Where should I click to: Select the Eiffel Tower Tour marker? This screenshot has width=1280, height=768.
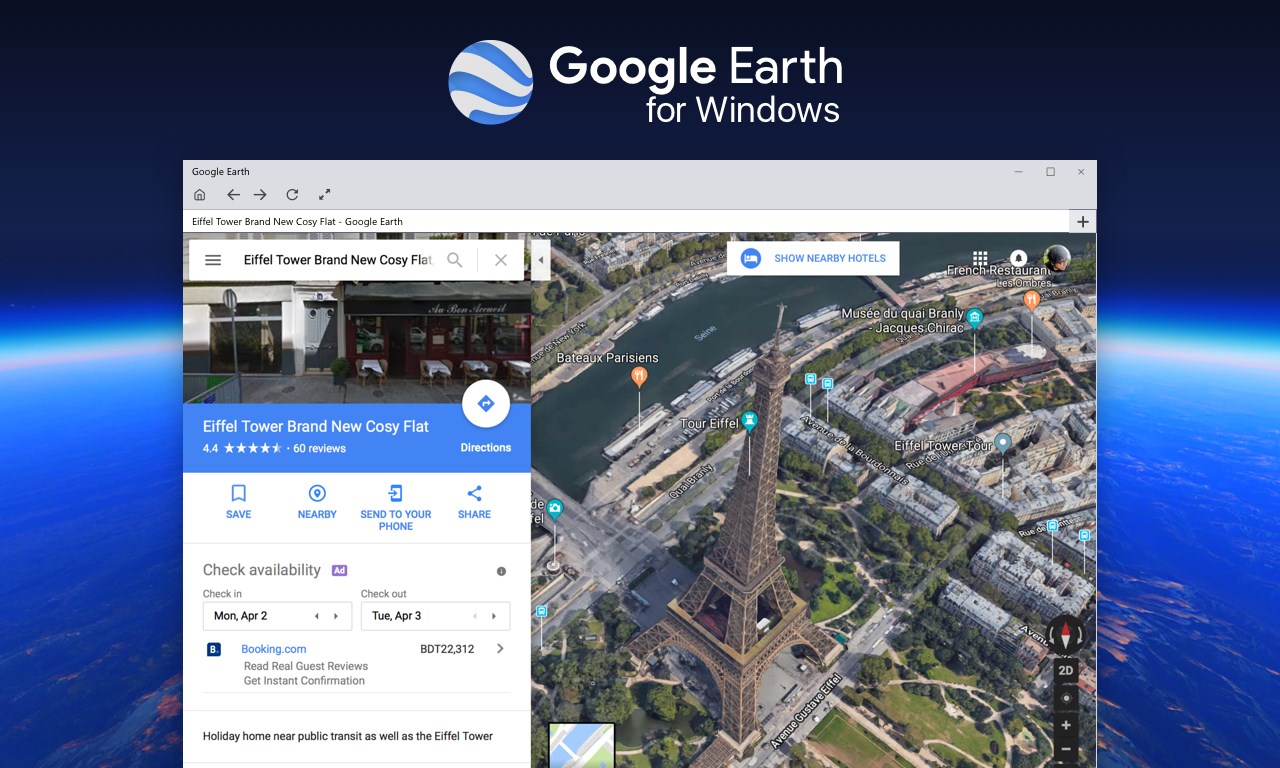1003,443
